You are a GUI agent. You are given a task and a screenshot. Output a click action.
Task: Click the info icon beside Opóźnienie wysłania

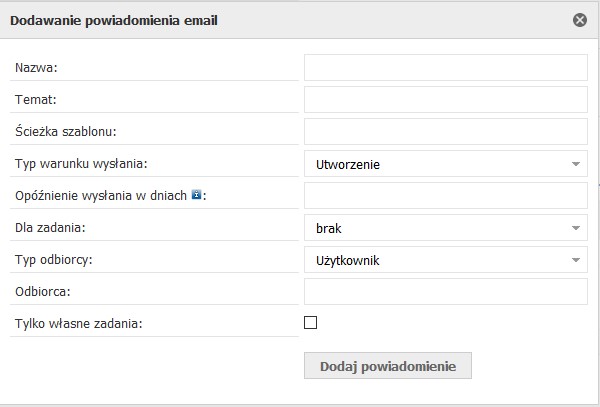196,194
